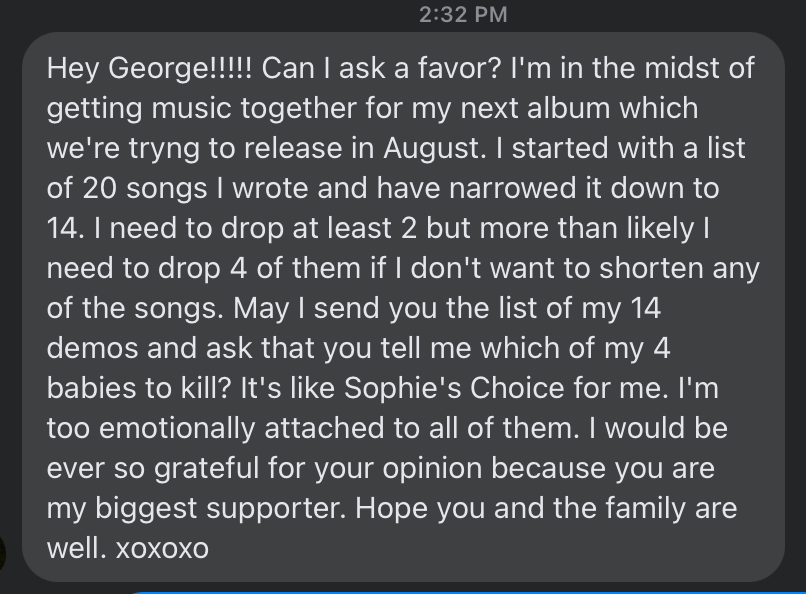Viewport: 806px width, 594px height.
Task: Click the closing 'xoxoxo' in the message
Action: pyautogui.click(x=162, y=549)
